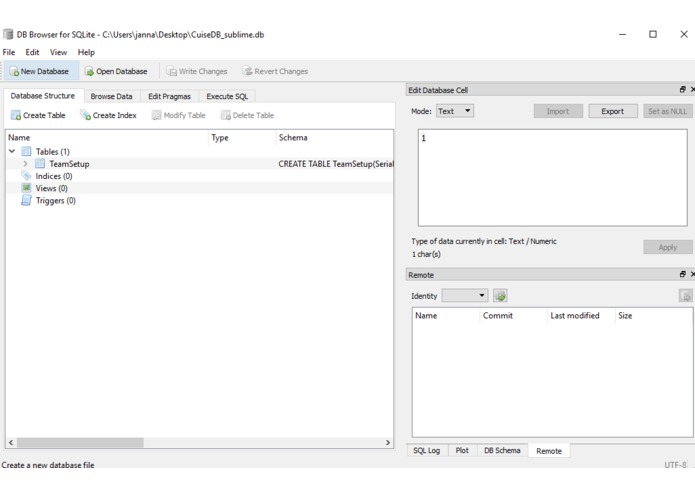Image resolution: width=695 pixels, height=494 pixels.
Task: Click the horizontal scrollbar left arrow
Action: point(11,443)
